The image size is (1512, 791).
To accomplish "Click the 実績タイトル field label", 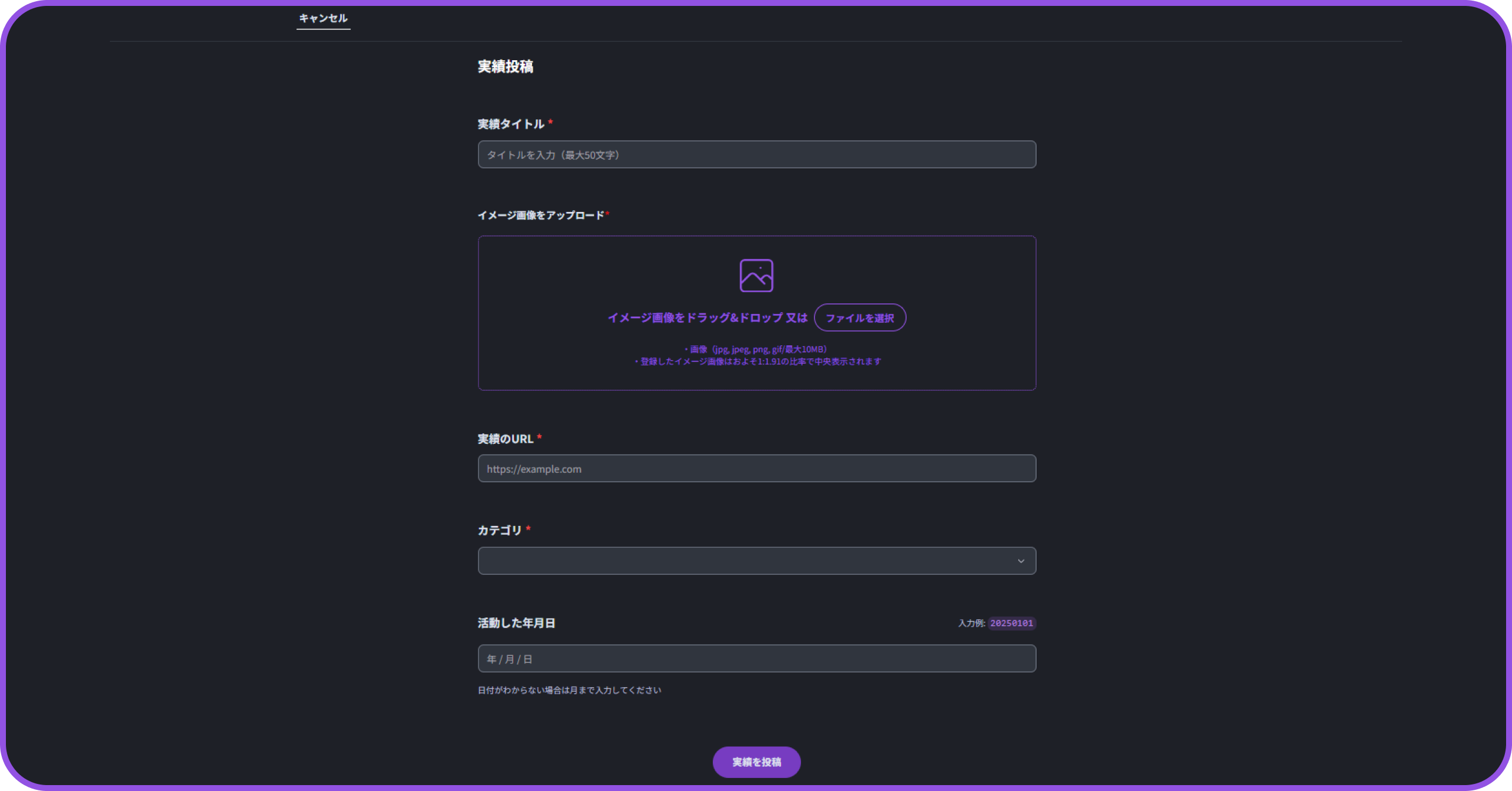I will [511, 124].
